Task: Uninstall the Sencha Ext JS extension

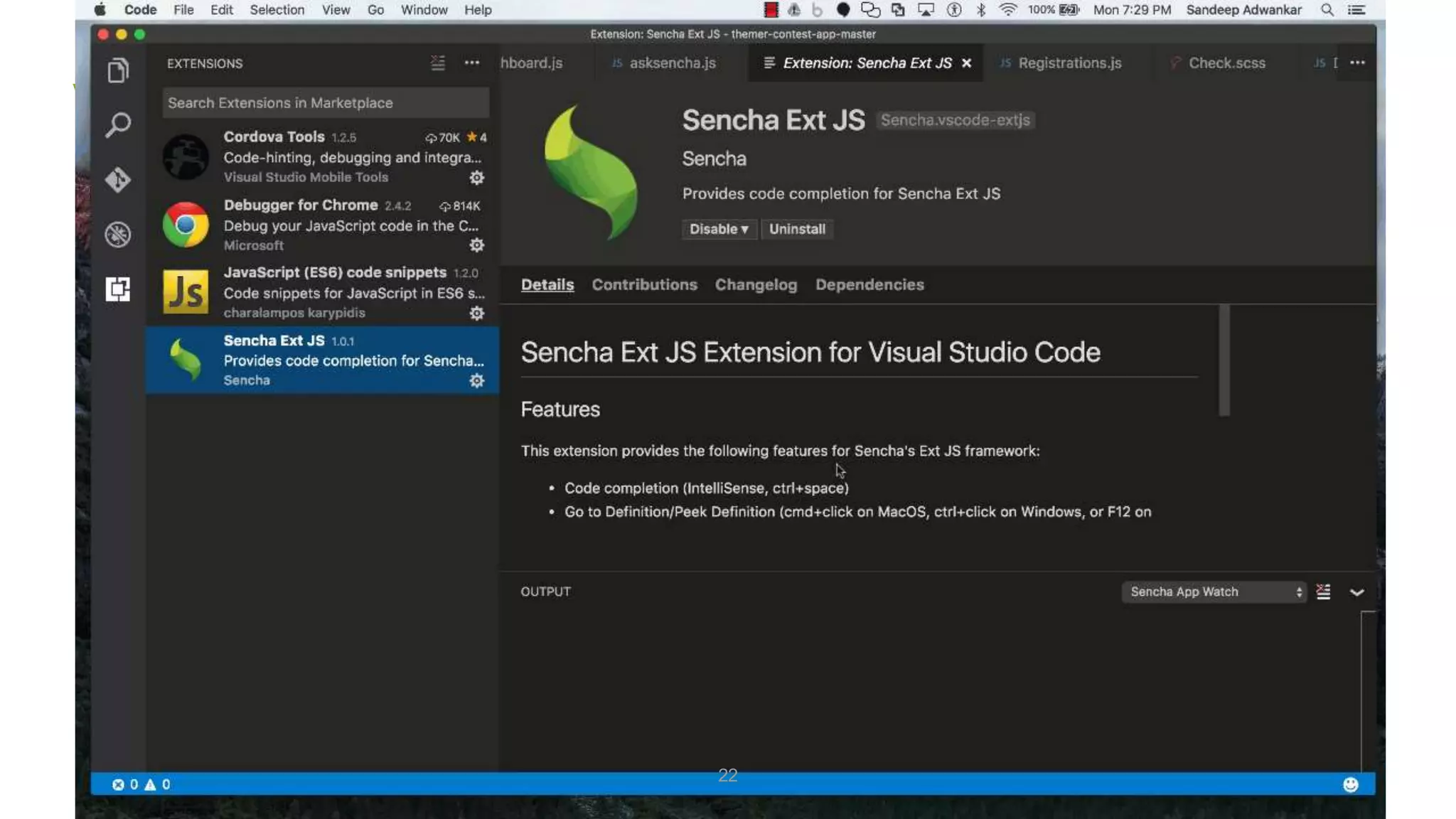Action: 797,229
